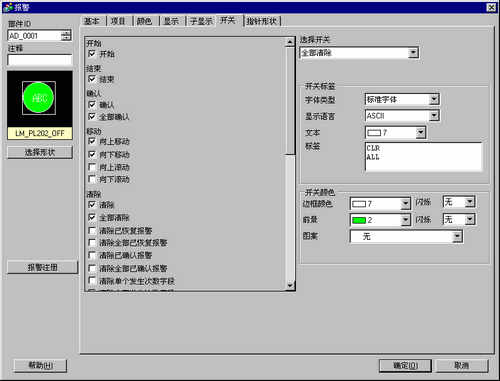
Task: Open the 图案 pattern dropdown
Action: tap(406, 236)
